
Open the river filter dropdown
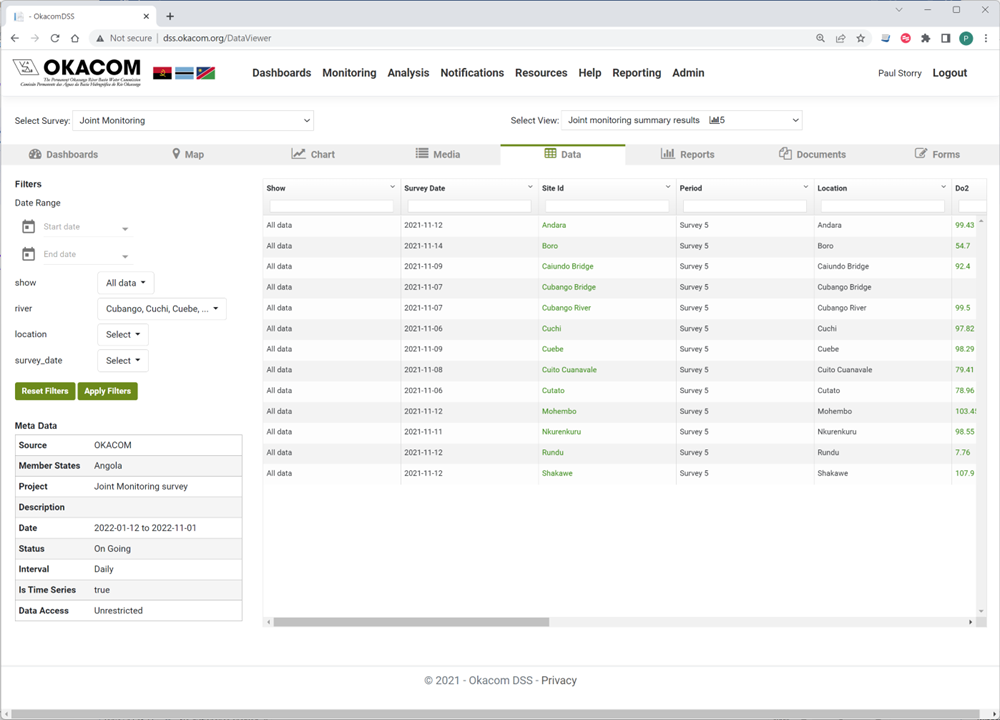click(x=162, y=309)
